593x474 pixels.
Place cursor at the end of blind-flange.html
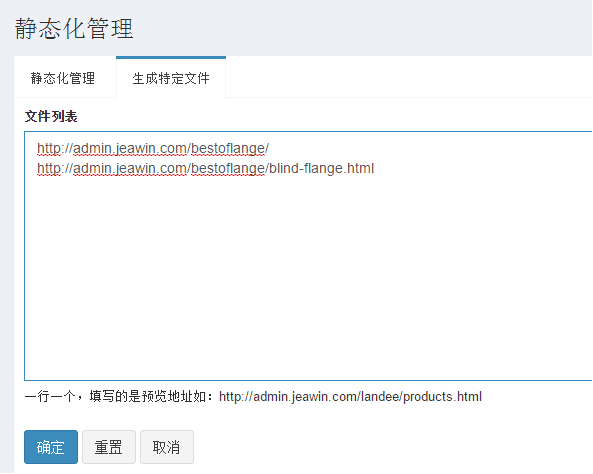coord(374,168)
